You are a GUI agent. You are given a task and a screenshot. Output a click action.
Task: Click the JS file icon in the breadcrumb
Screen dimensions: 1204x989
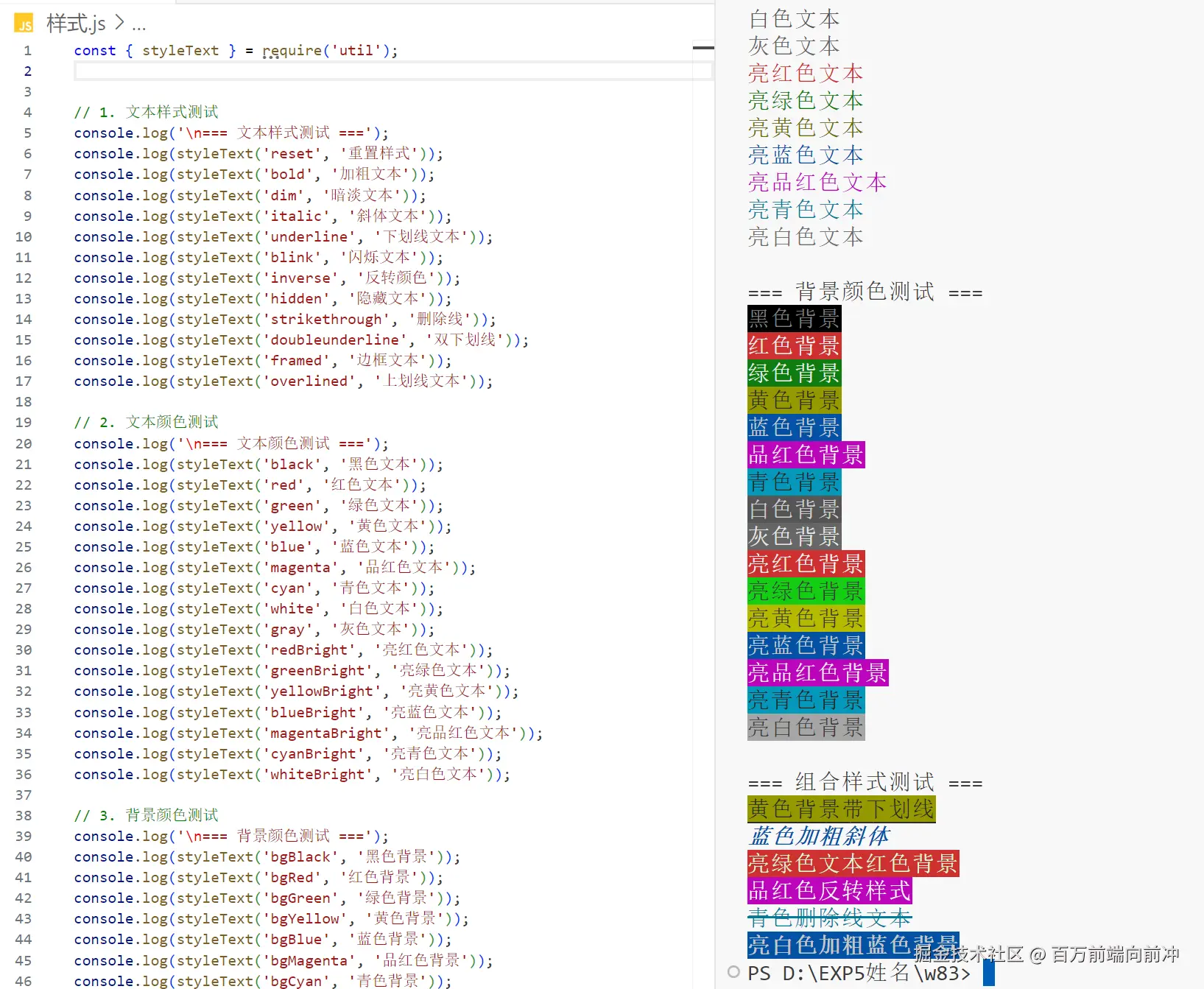coord(24,24)
